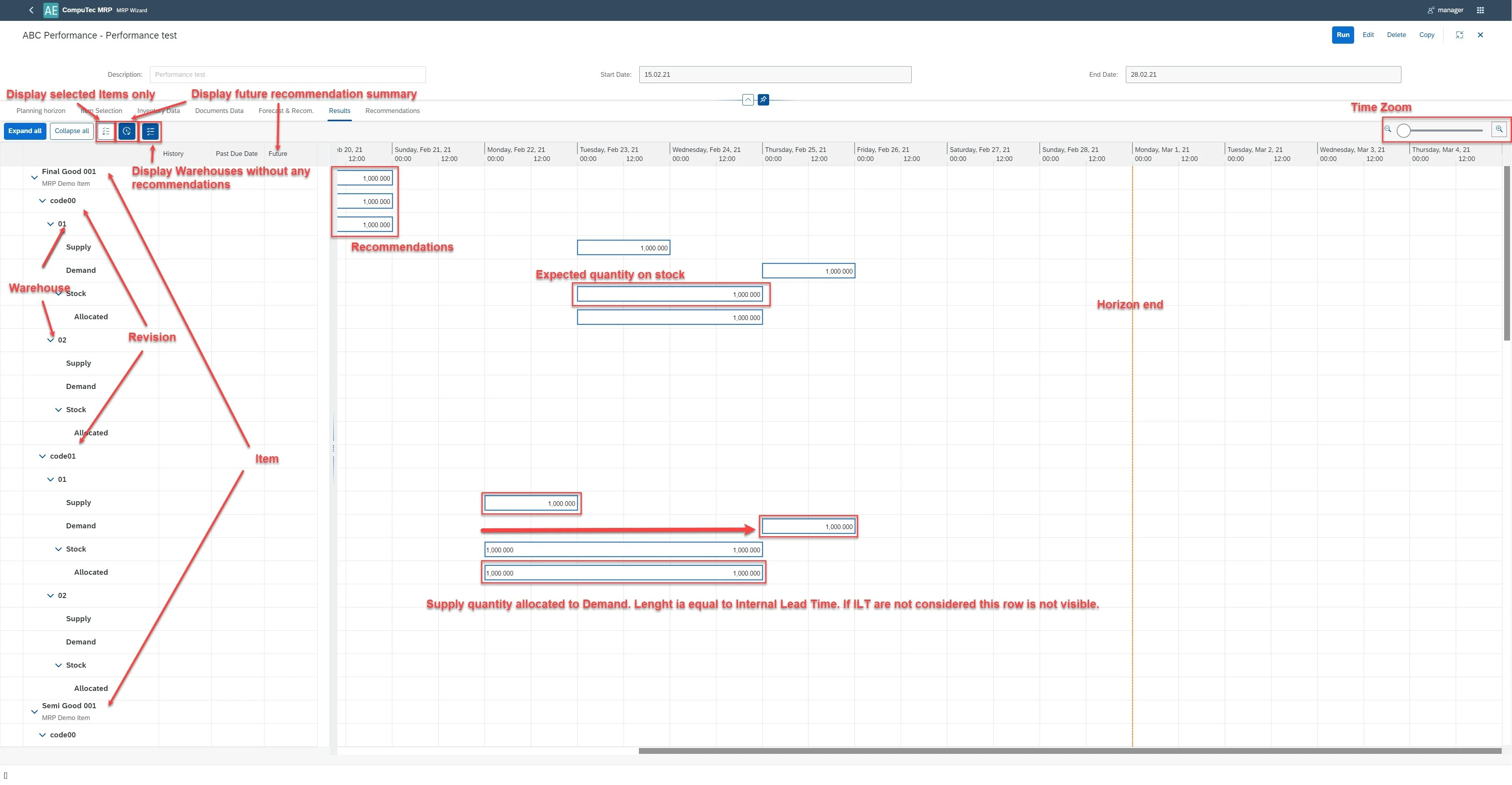Go back using the top-left arrow

(x=31, y=10)
